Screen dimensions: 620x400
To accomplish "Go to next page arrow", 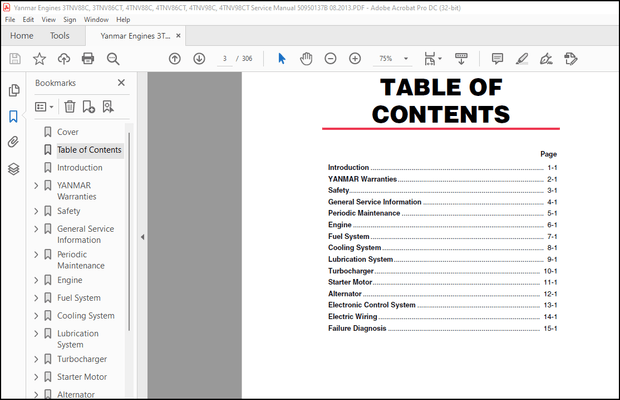I will (199, 59).
